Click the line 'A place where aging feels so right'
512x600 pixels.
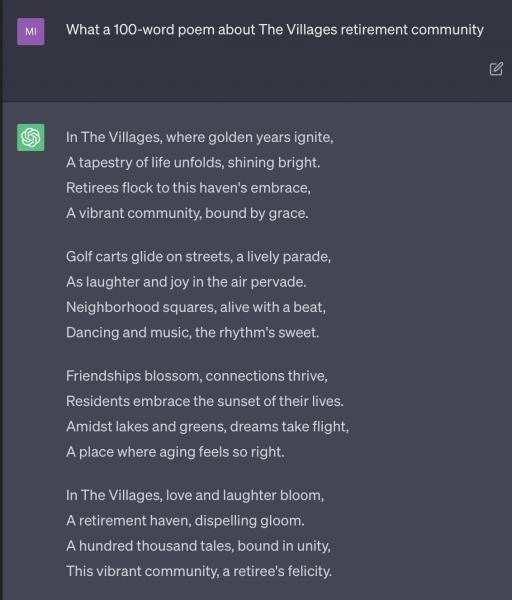[175, 452]
